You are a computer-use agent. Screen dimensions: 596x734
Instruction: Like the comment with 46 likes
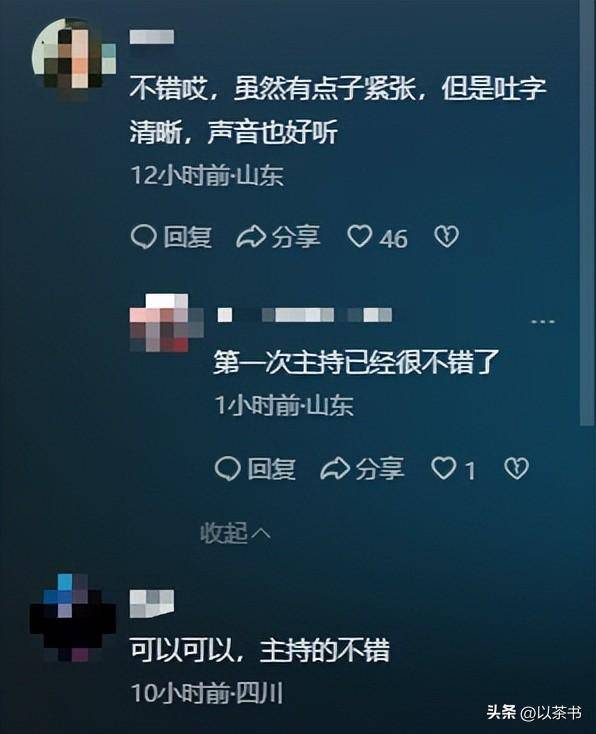pyautogui.click(x=360, y=236)
